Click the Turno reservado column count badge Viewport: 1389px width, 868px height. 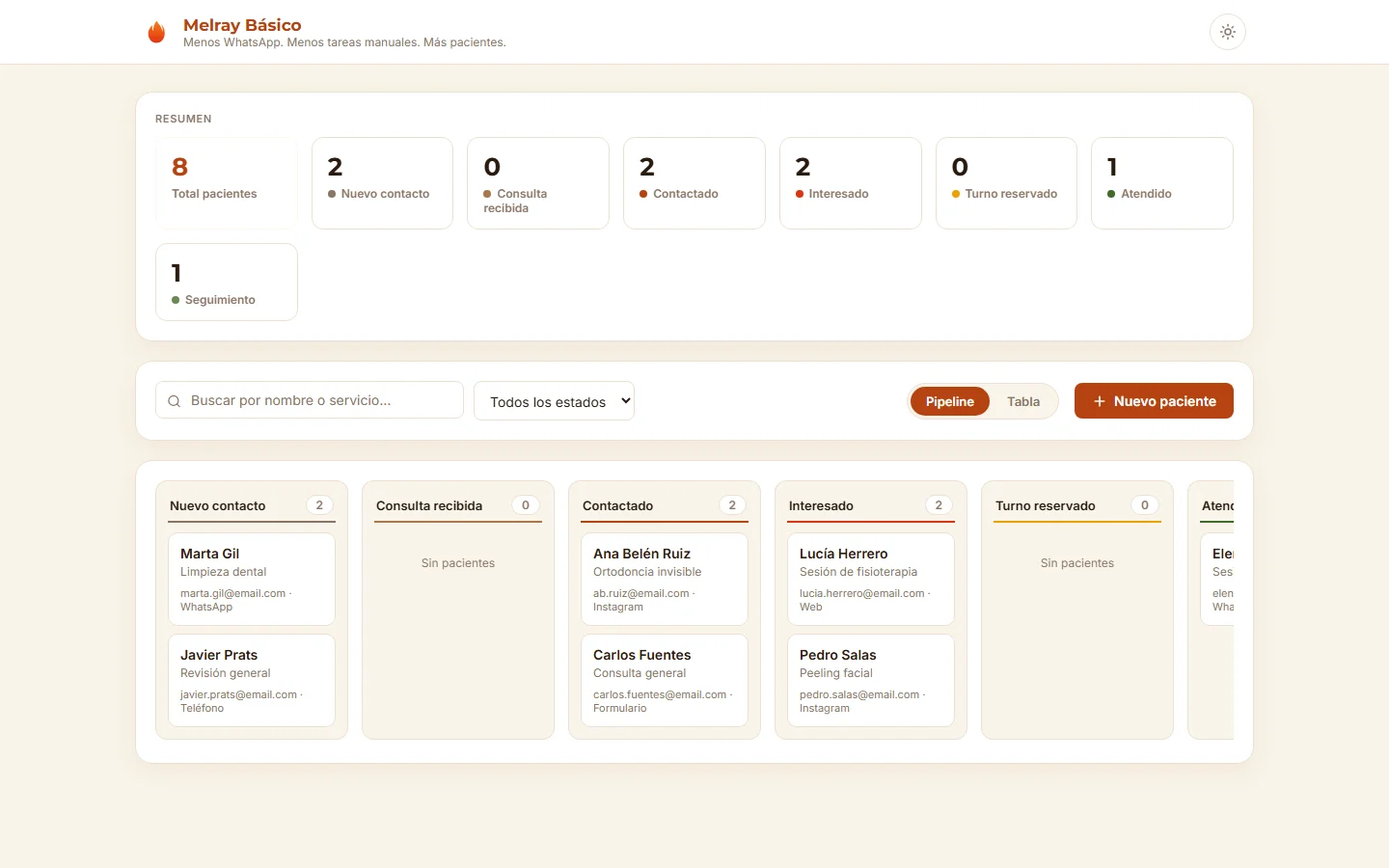(1145, 505)
